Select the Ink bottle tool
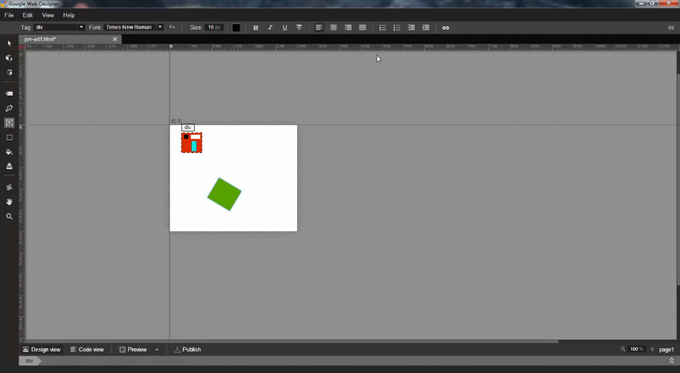Viewport: 680px width, 373px height. pos(10,166)
